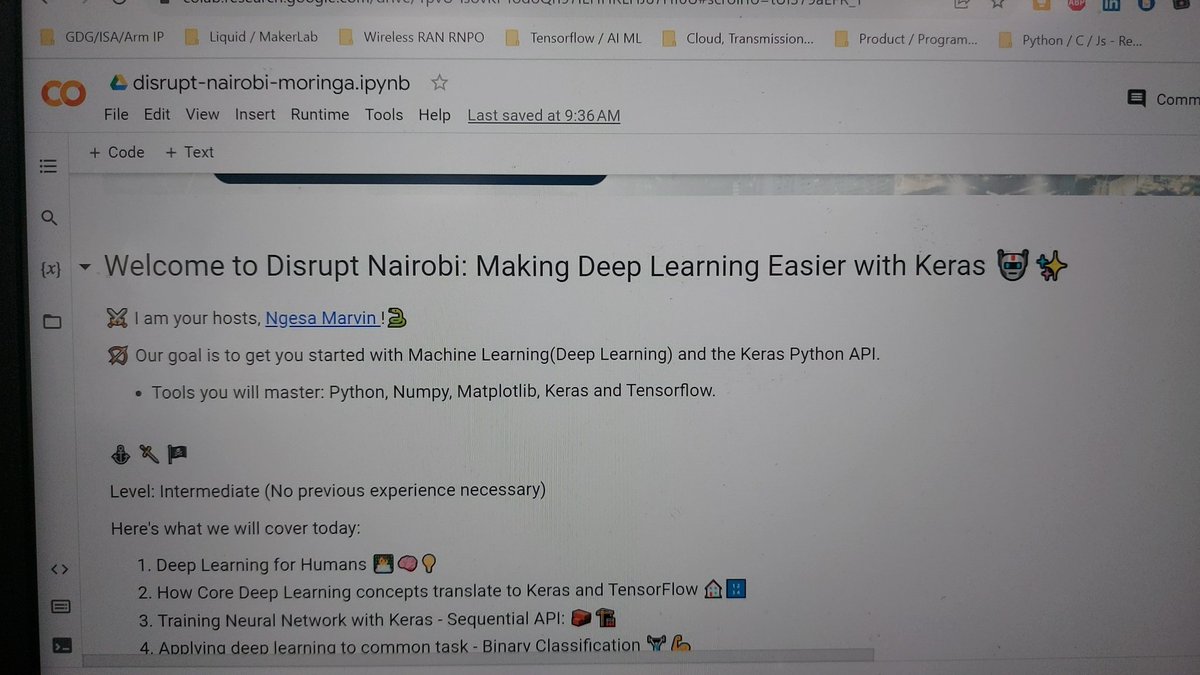Click the Colab CO logo
Image resolution: width=1200 pixels, height=675 pixels.
click(63, 93)
